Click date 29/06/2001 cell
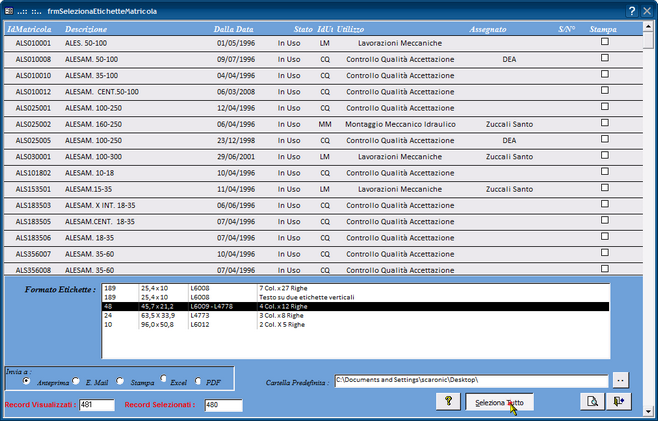 [236, 157]
